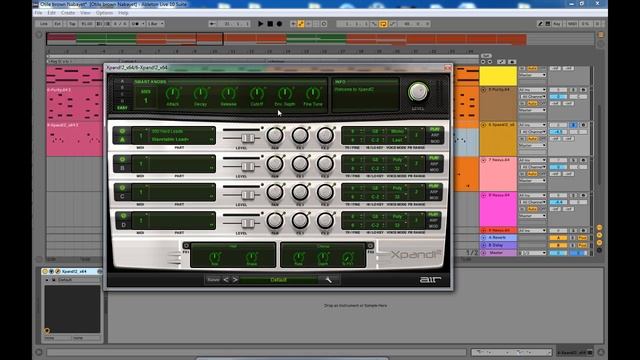
Task: Arm the Arrangement Record button
Action: (280, 24)
